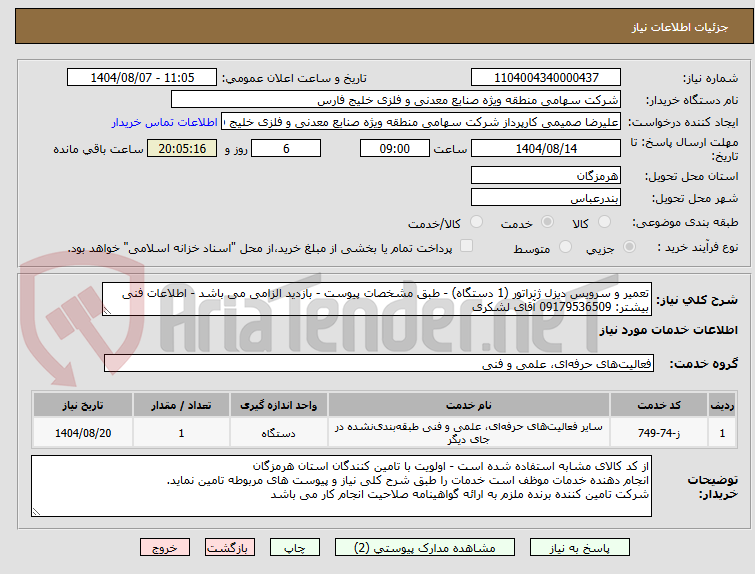The width and height of the screenshot is (755, 574).
Task: Select the کالا/خدمت radio button
Action: (476, 222)
